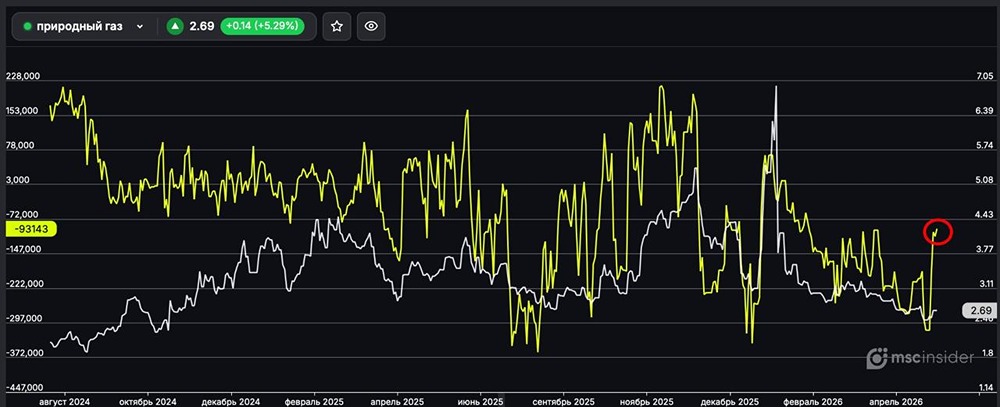Viewport: 1000px width, 407px height.
Task: Click the green up-triangle price icon
Action: 175,27
